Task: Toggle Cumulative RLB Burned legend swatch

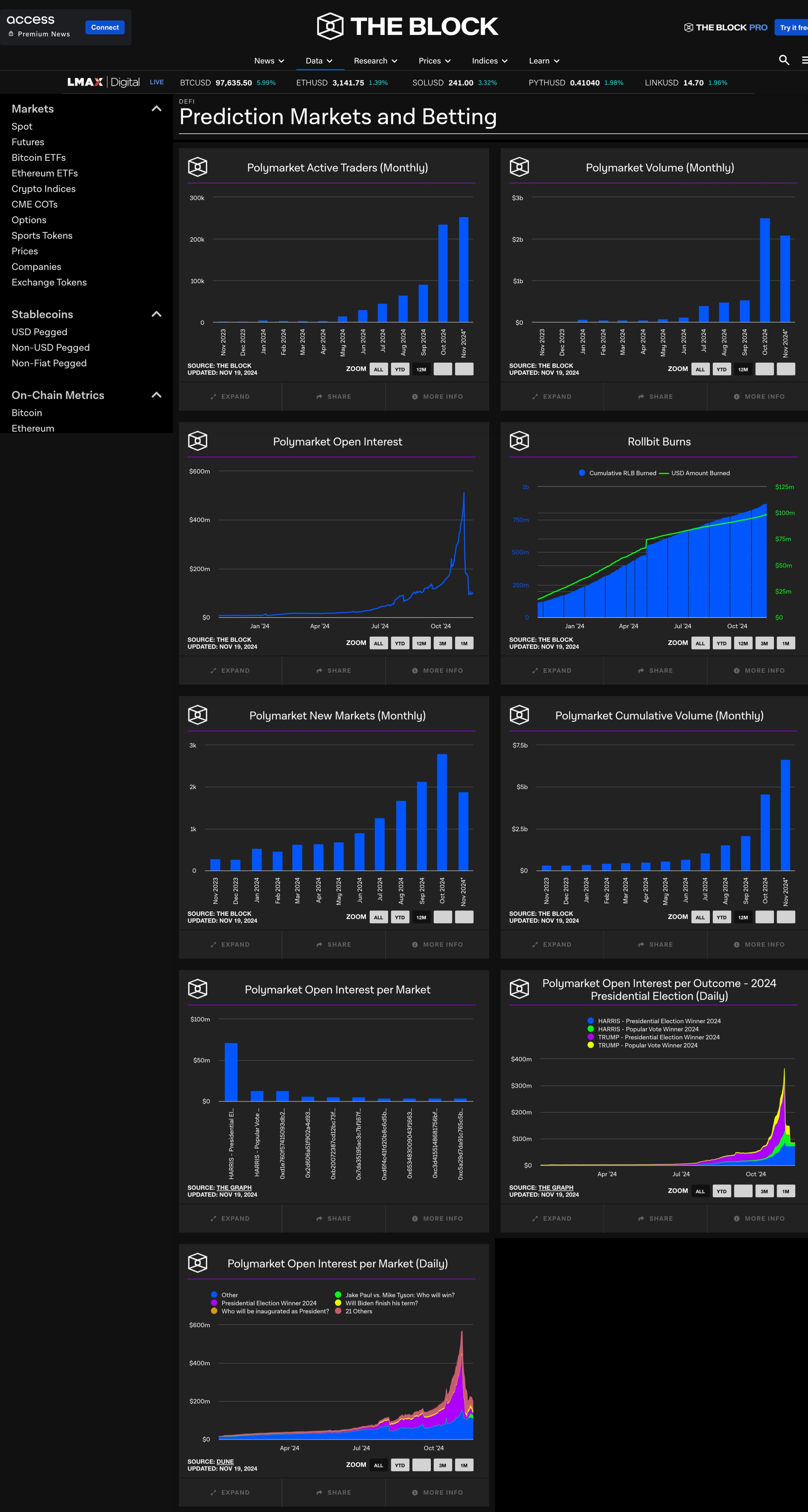Action: pos(582,473)
